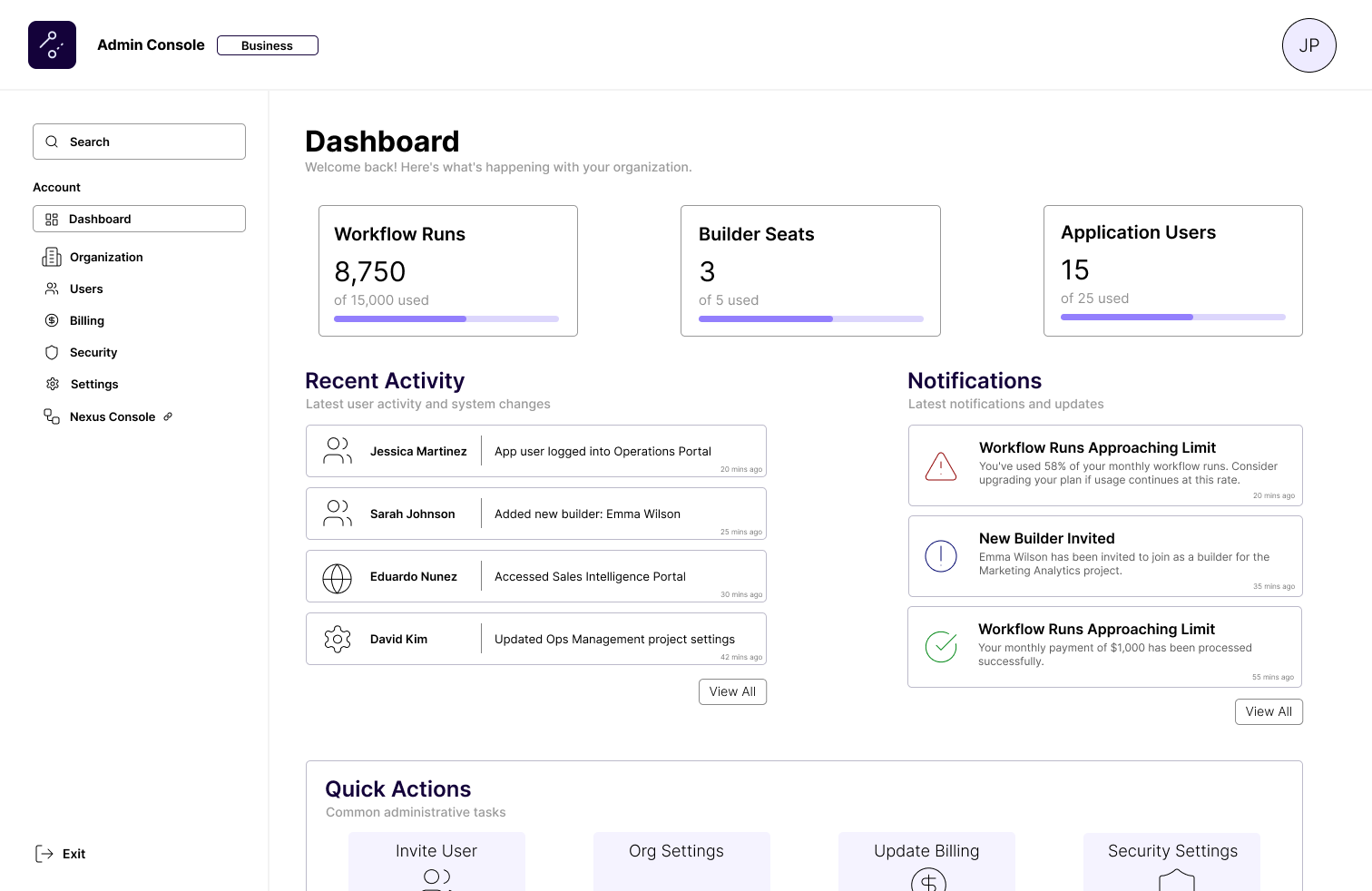Viewport: 1372px width, 891px height.
Task: Click the red warning triangle notification icon
Action: [941, 466]
